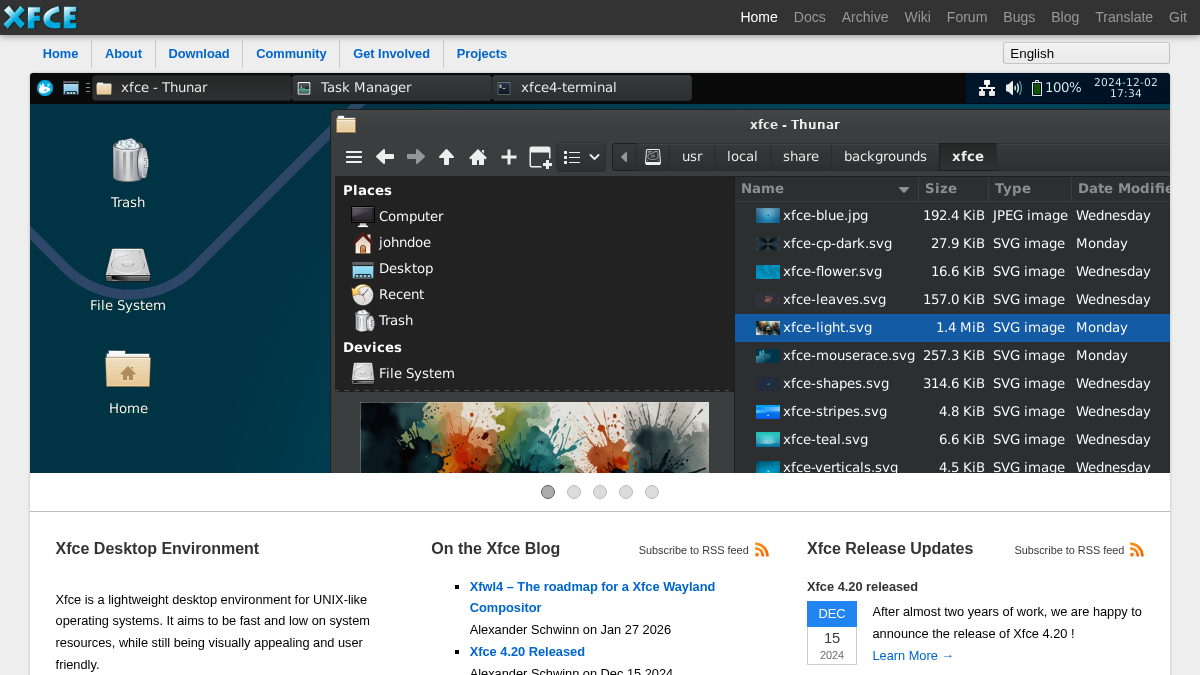Click the Xfce mouse logo in the site header

(x=40, y=17)
